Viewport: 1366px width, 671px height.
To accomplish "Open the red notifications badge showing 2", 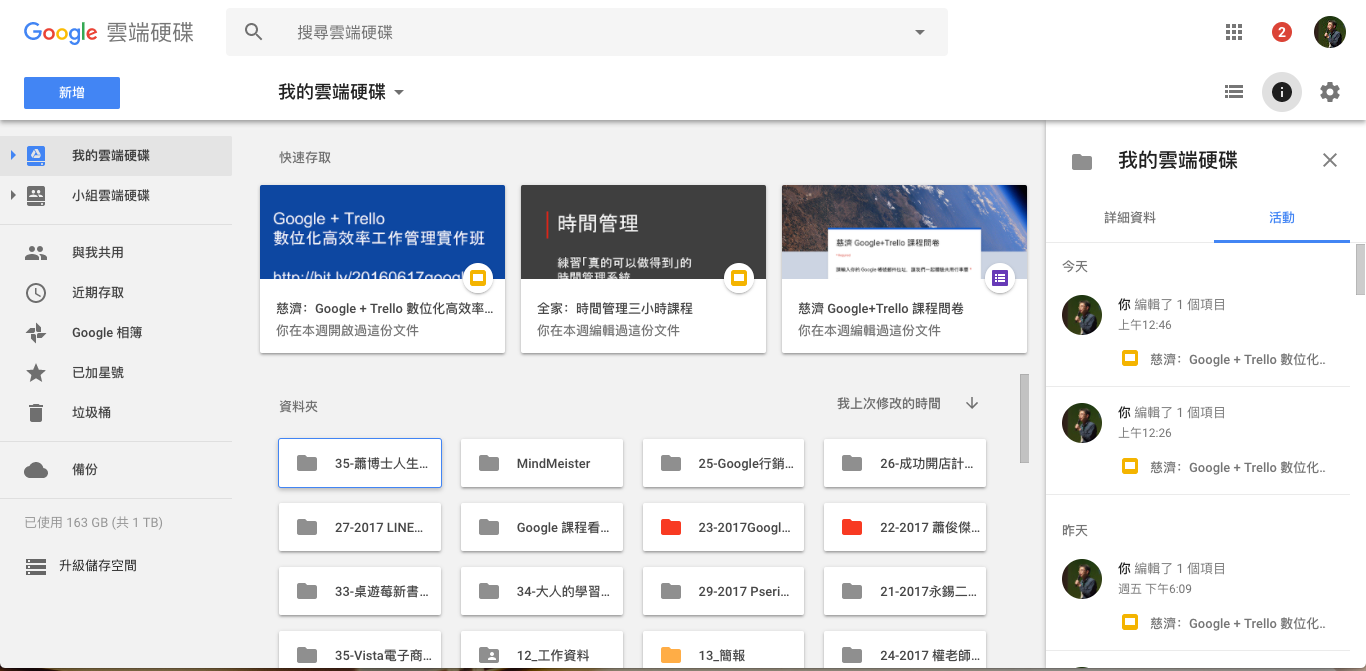I will [x=1282, y=32].
